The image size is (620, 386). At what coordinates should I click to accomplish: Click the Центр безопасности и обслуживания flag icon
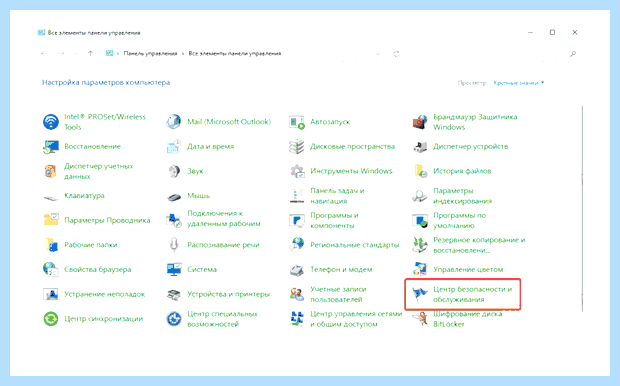[x=420, y=294]
